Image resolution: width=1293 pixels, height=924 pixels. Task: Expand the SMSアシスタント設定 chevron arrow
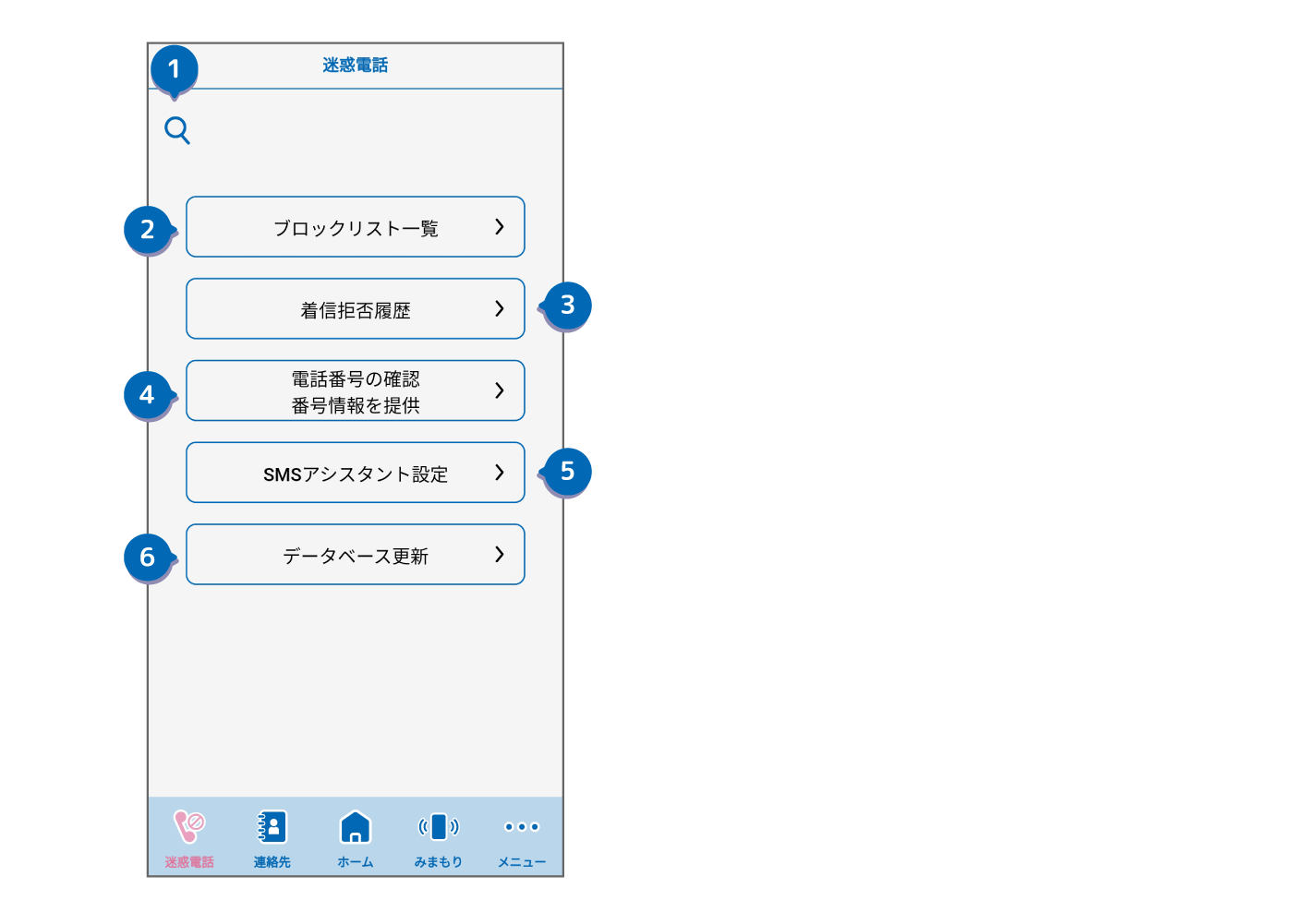tap(500, 473)
